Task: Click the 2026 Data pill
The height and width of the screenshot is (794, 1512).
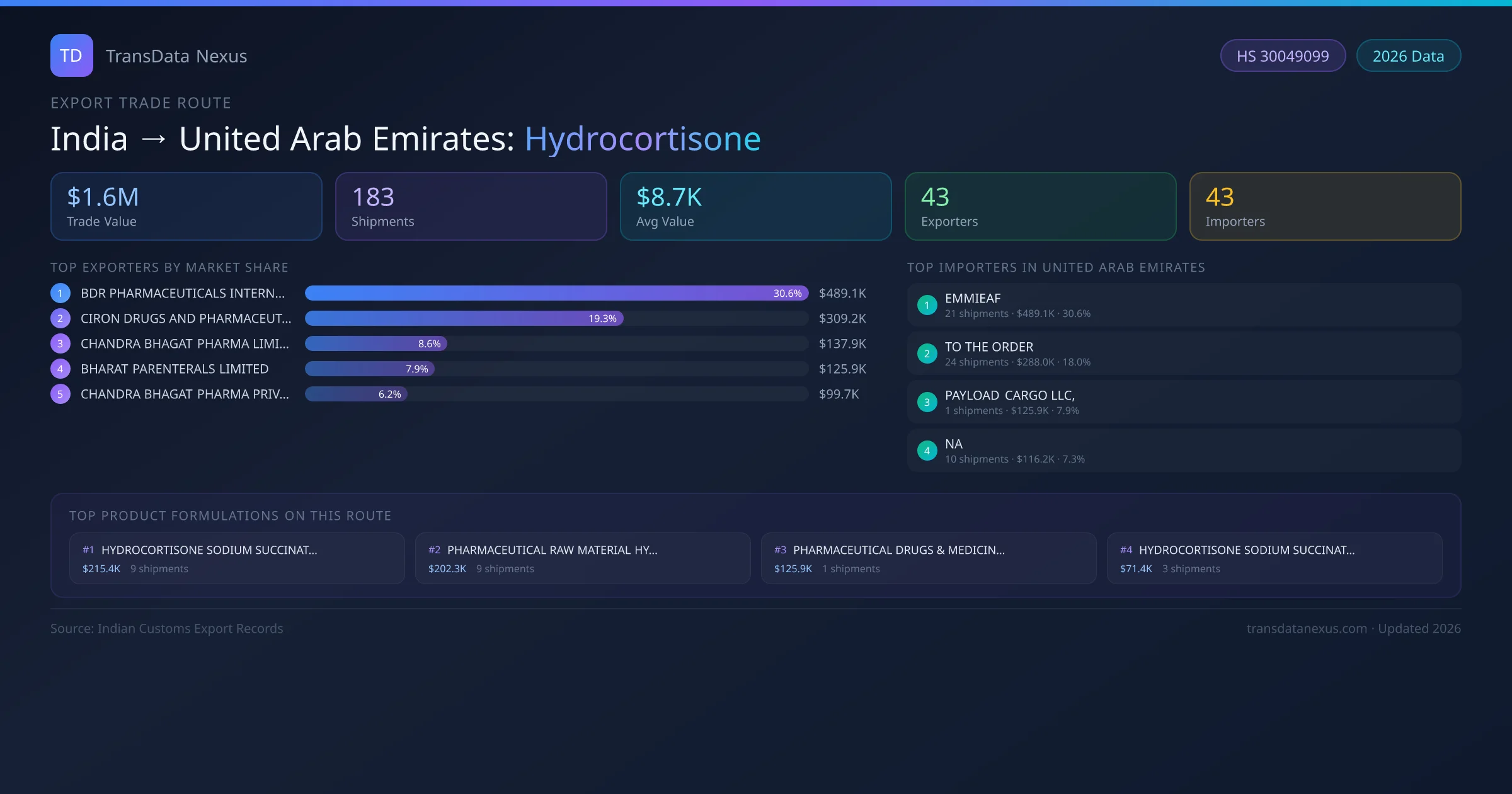Action: click(1407, 56)
